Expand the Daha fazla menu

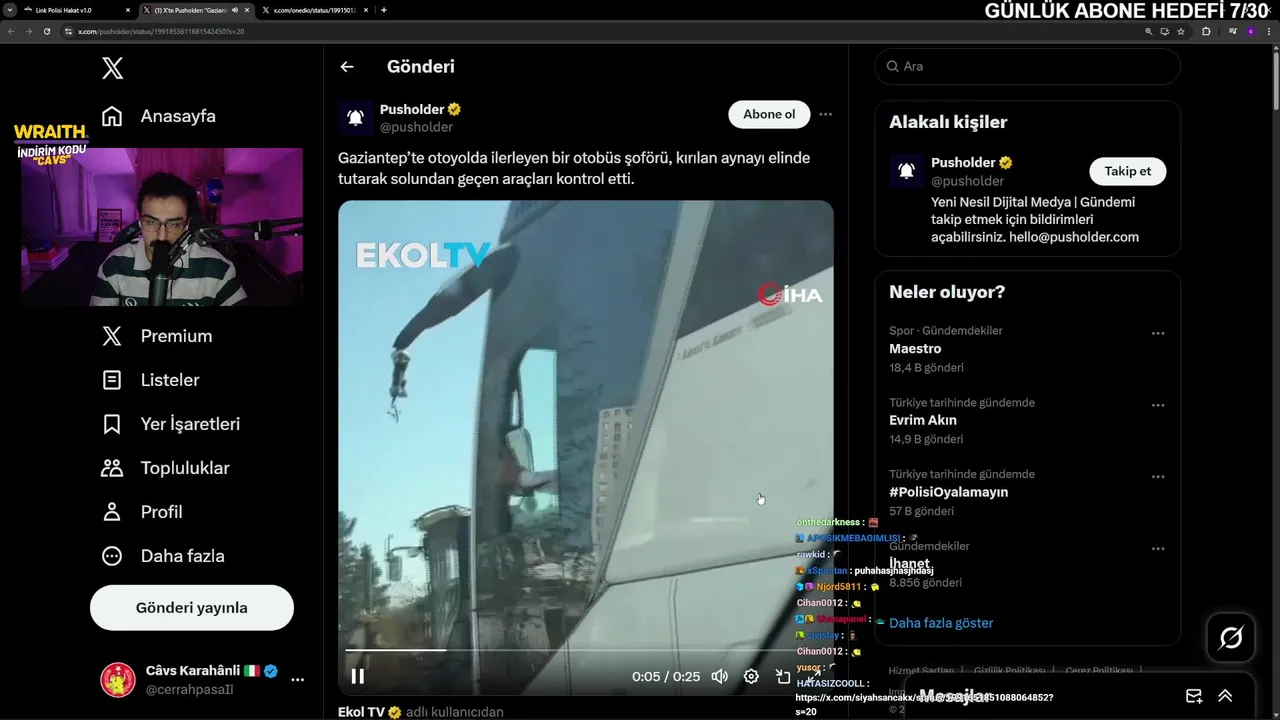coord(163,556)
